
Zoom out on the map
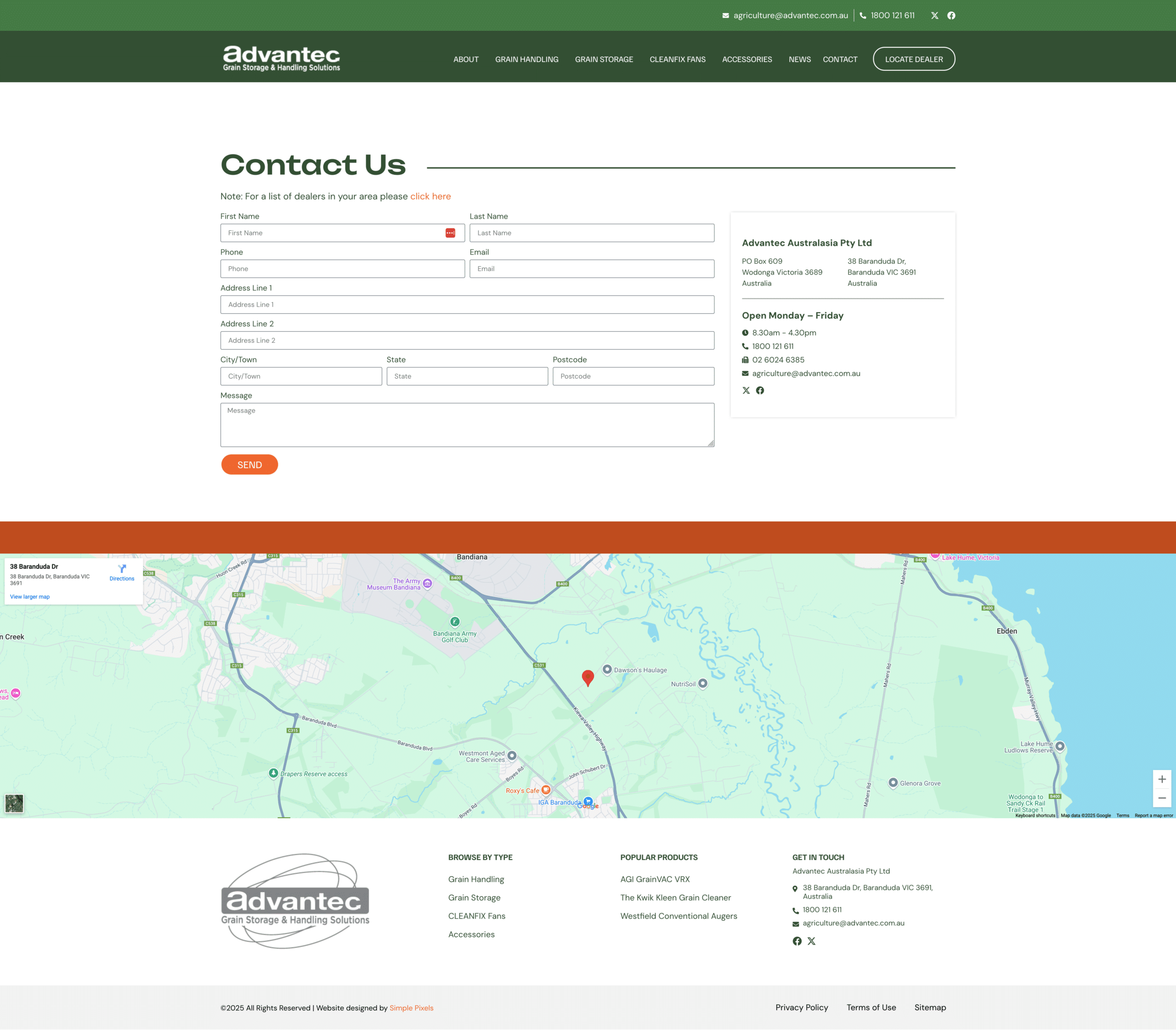[x=1162, y=798]
